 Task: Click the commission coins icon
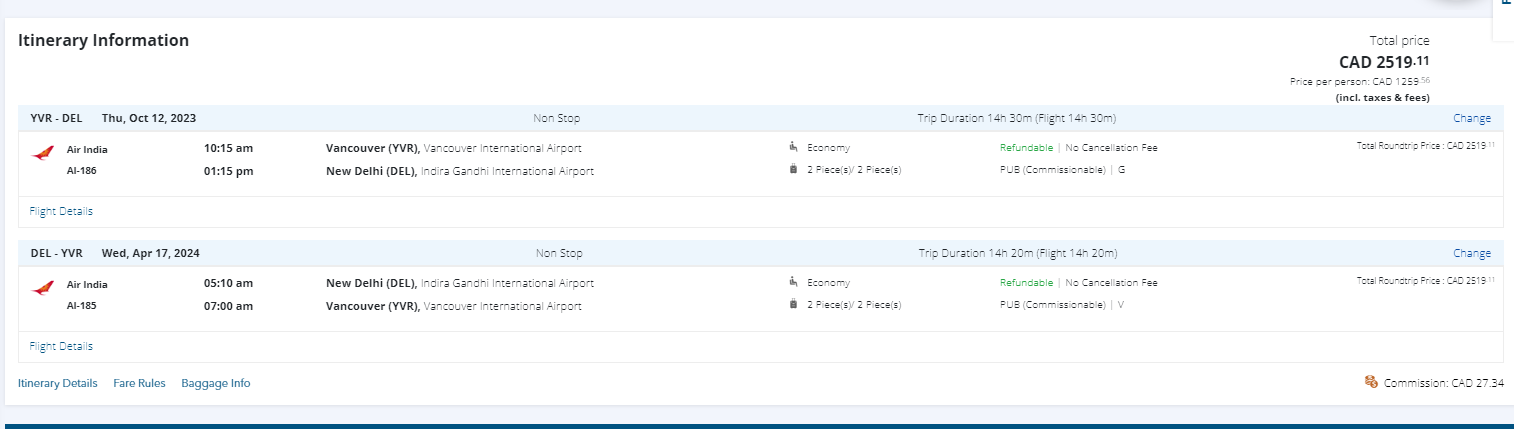pyautogui.click(x=1371, y=382)
